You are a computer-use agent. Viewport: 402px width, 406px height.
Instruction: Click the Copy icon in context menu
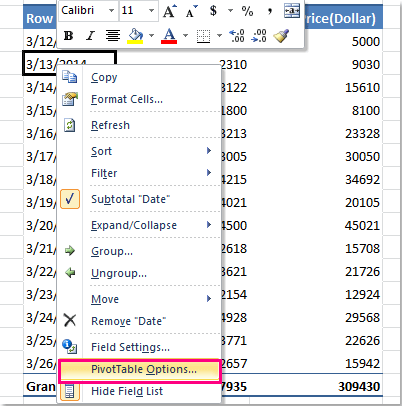70,77
